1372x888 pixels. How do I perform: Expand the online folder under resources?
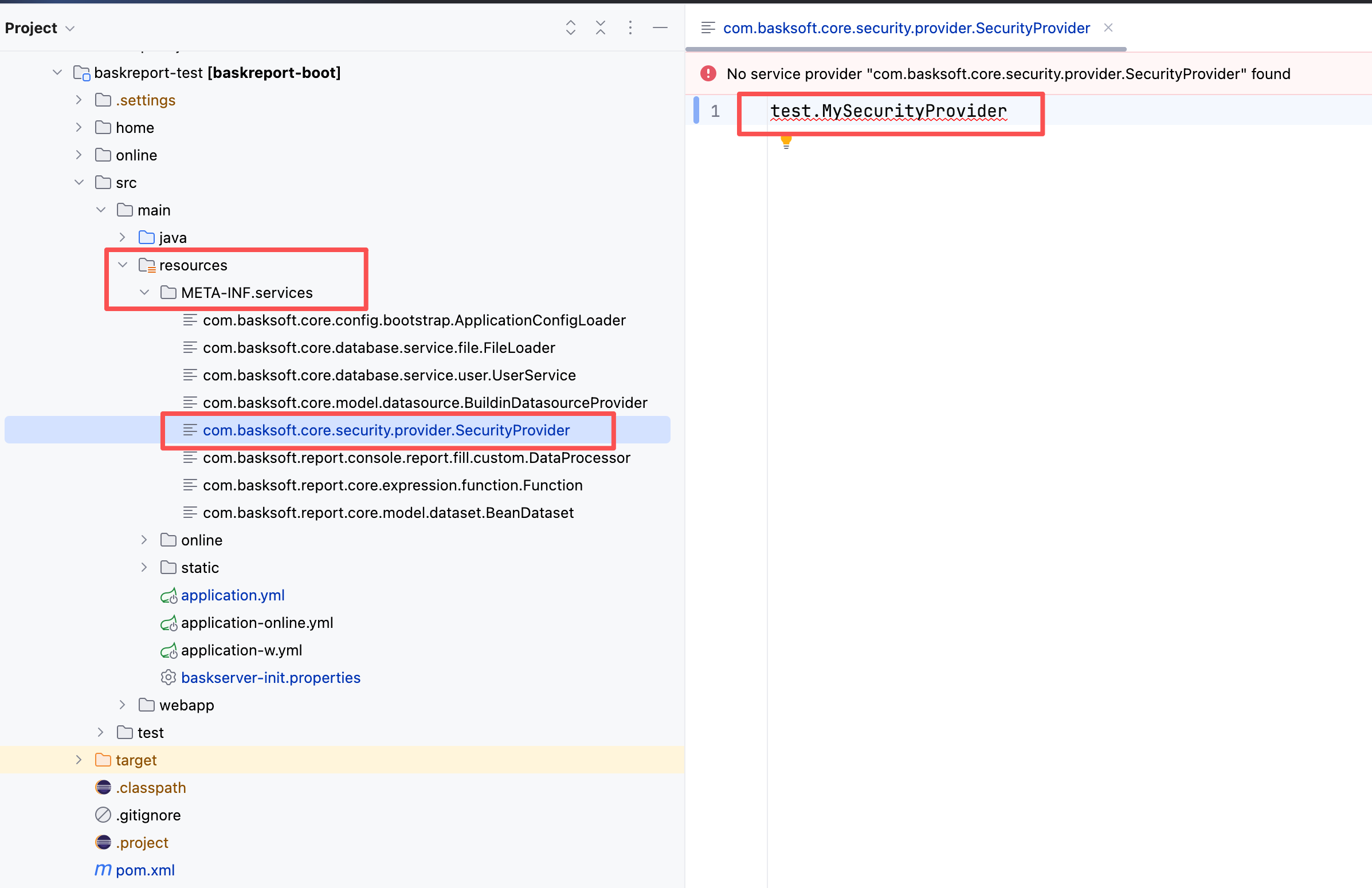coord(144,540)
